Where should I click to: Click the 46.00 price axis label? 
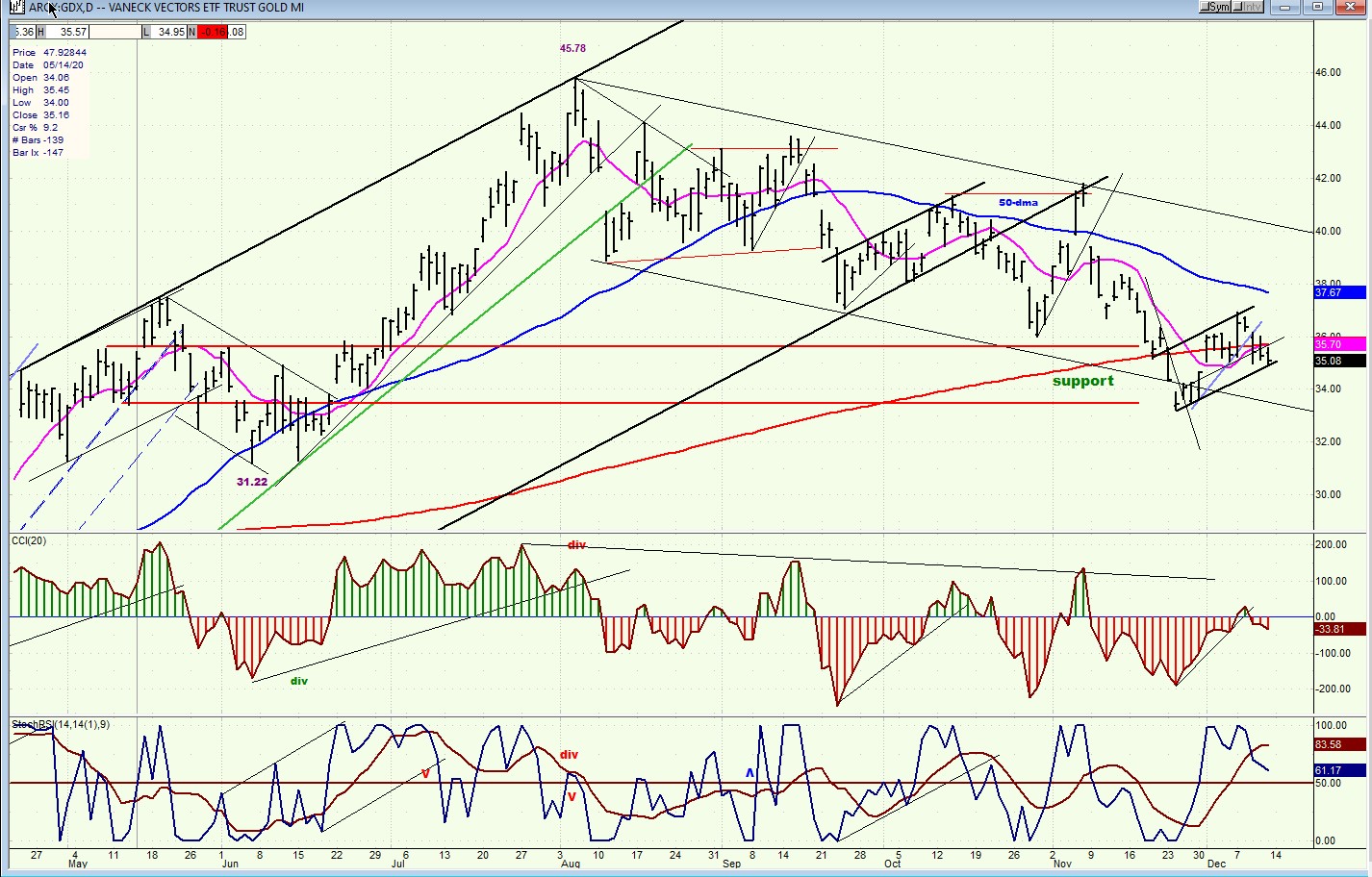point(1328,73)
